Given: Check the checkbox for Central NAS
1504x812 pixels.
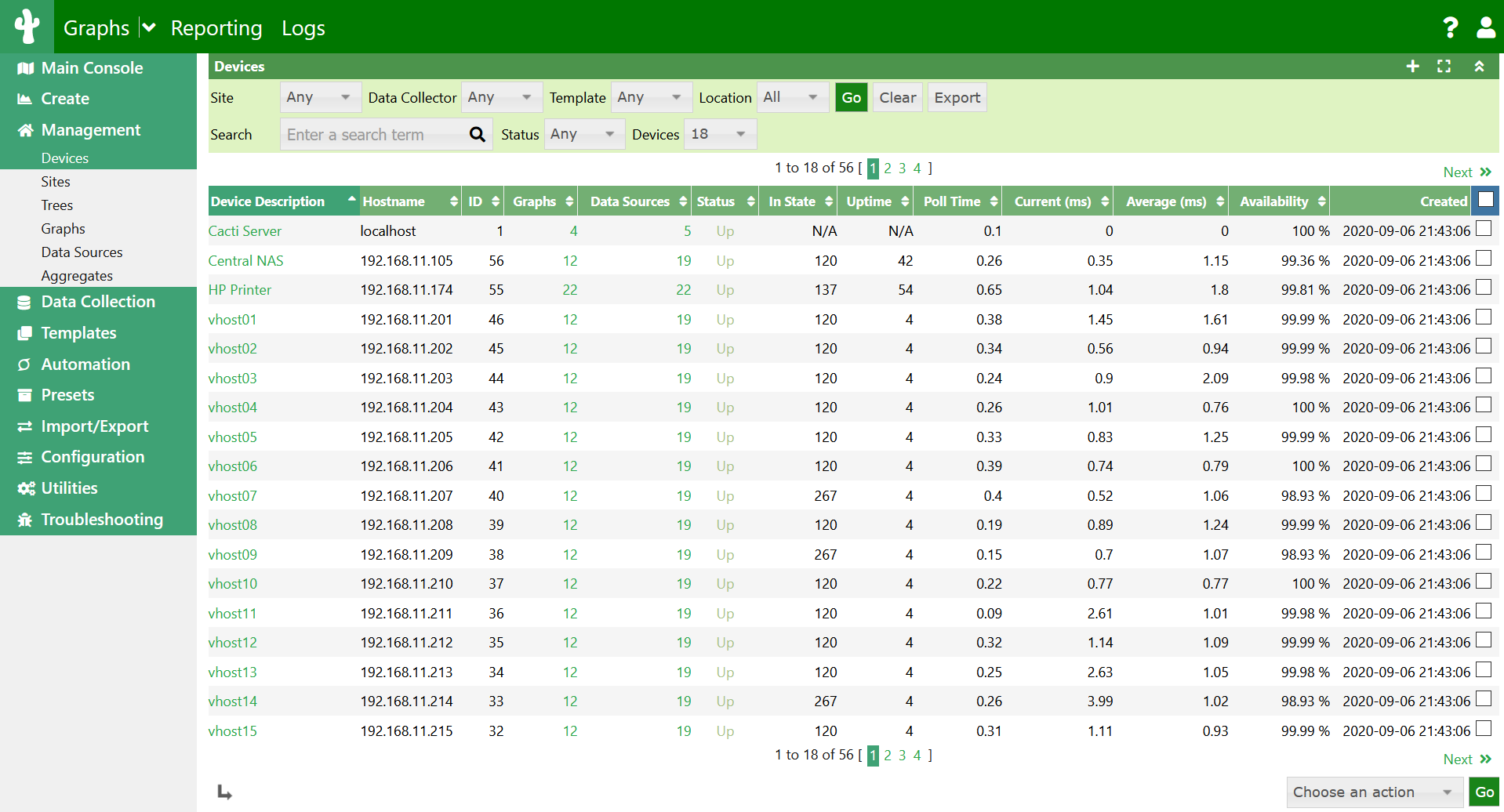Looking at the screenshot, I should [x=1484, y=258].
